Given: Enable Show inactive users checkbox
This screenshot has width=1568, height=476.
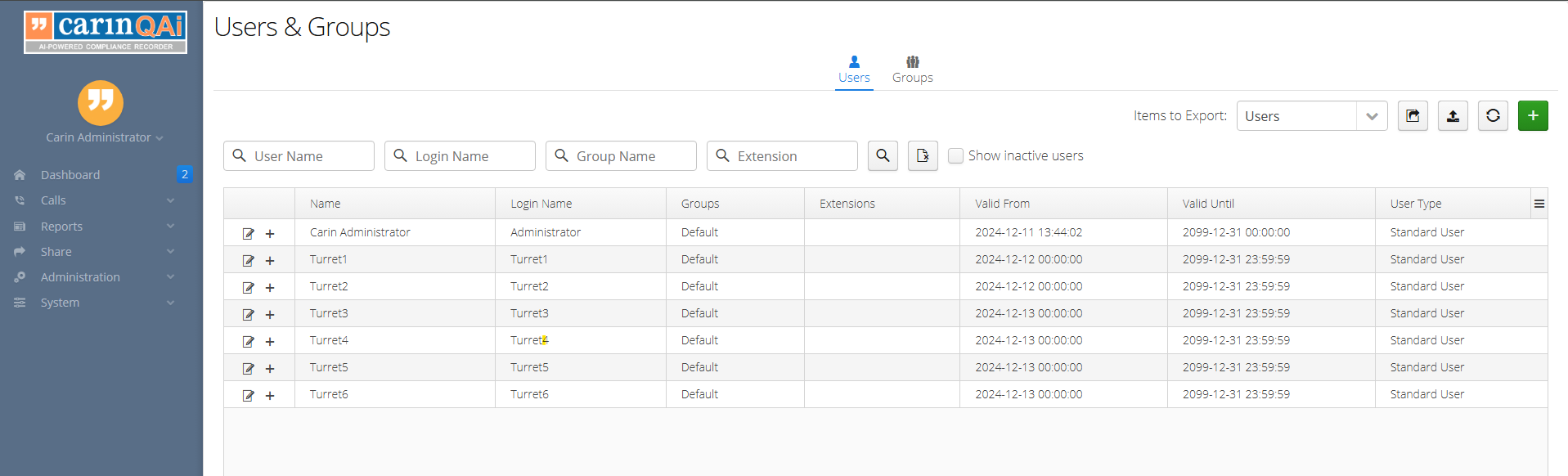Looking at the screenshot, I should (955, 155).
